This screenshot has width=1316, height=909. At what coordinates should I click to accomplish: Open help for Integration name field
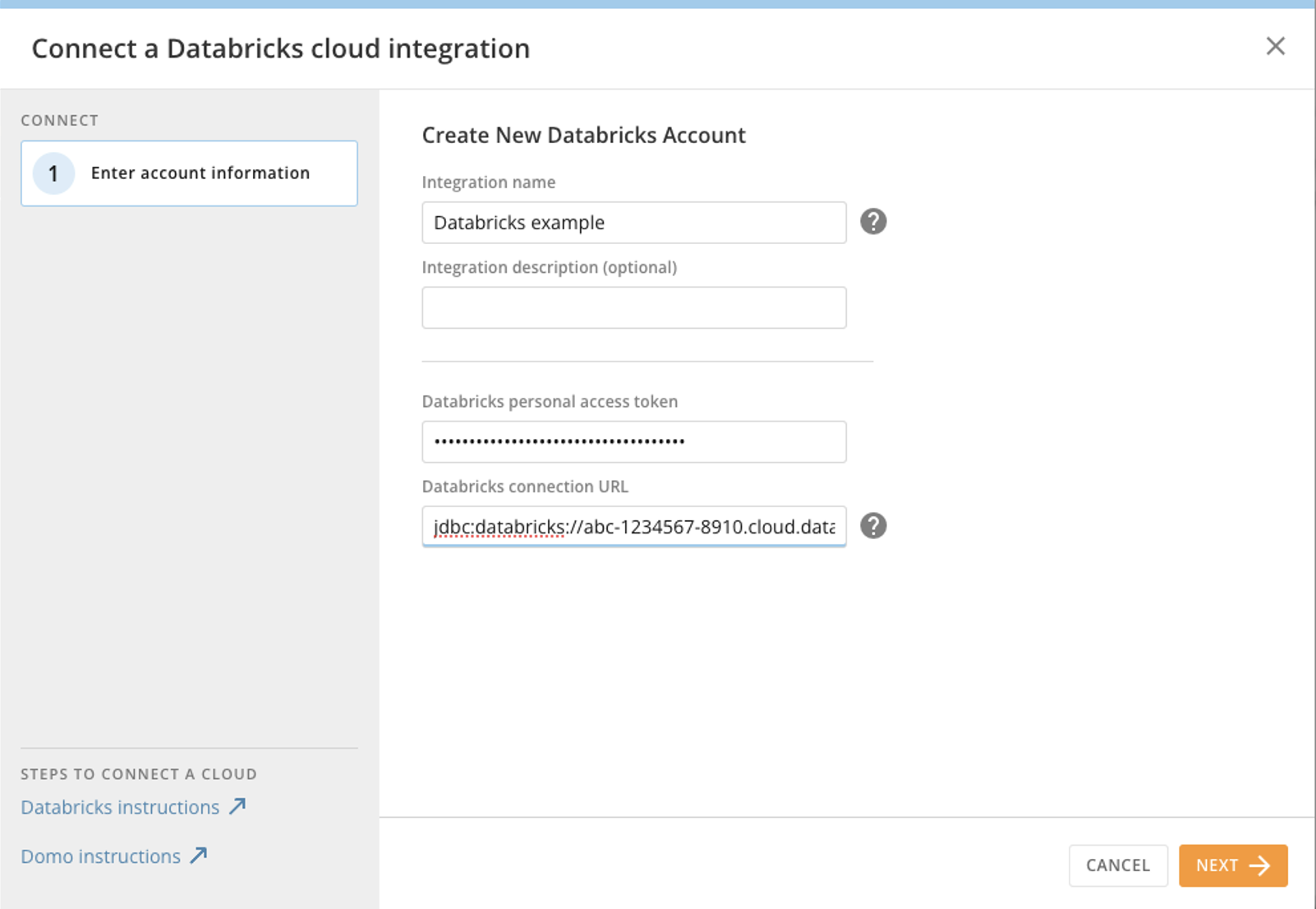pos(874,221)
